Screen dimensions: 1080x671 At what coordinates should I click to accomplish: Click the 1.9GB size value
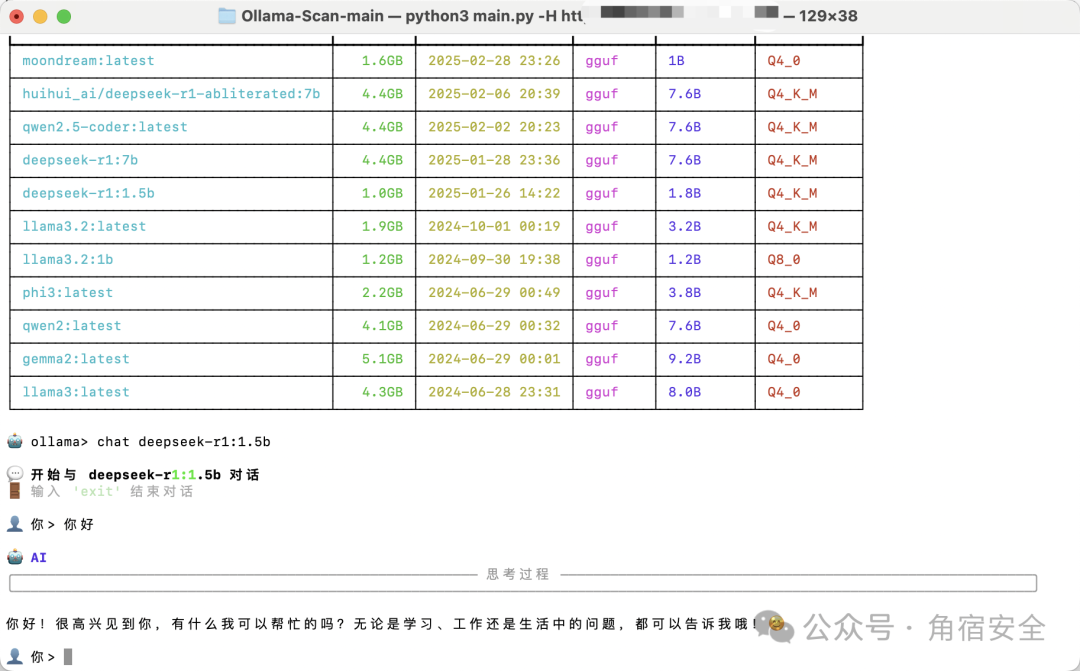[x=382, y=226]
